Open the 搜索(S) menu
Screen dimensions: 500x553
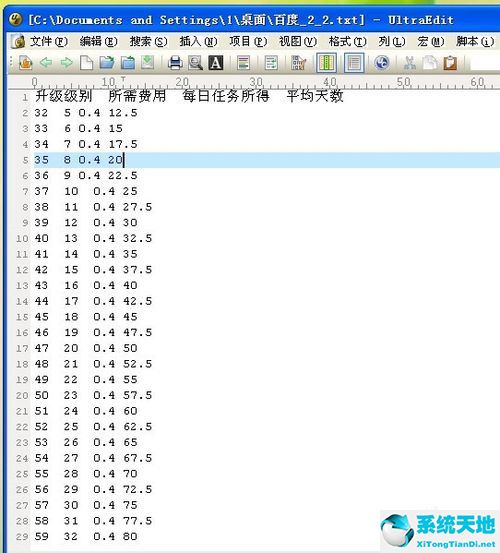pyautogui.click(x=148, y=42)
